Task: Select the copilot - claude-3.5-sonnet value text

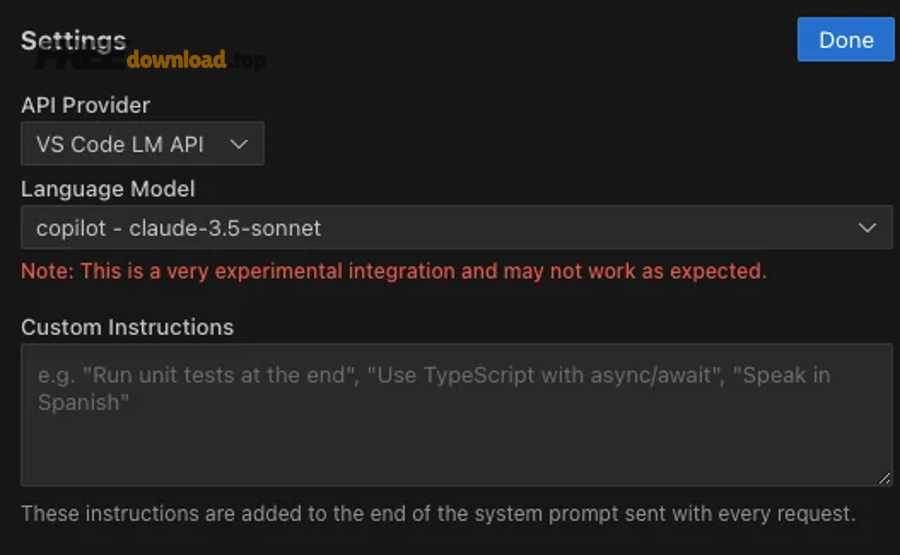Action: click(x=179, y=228)
